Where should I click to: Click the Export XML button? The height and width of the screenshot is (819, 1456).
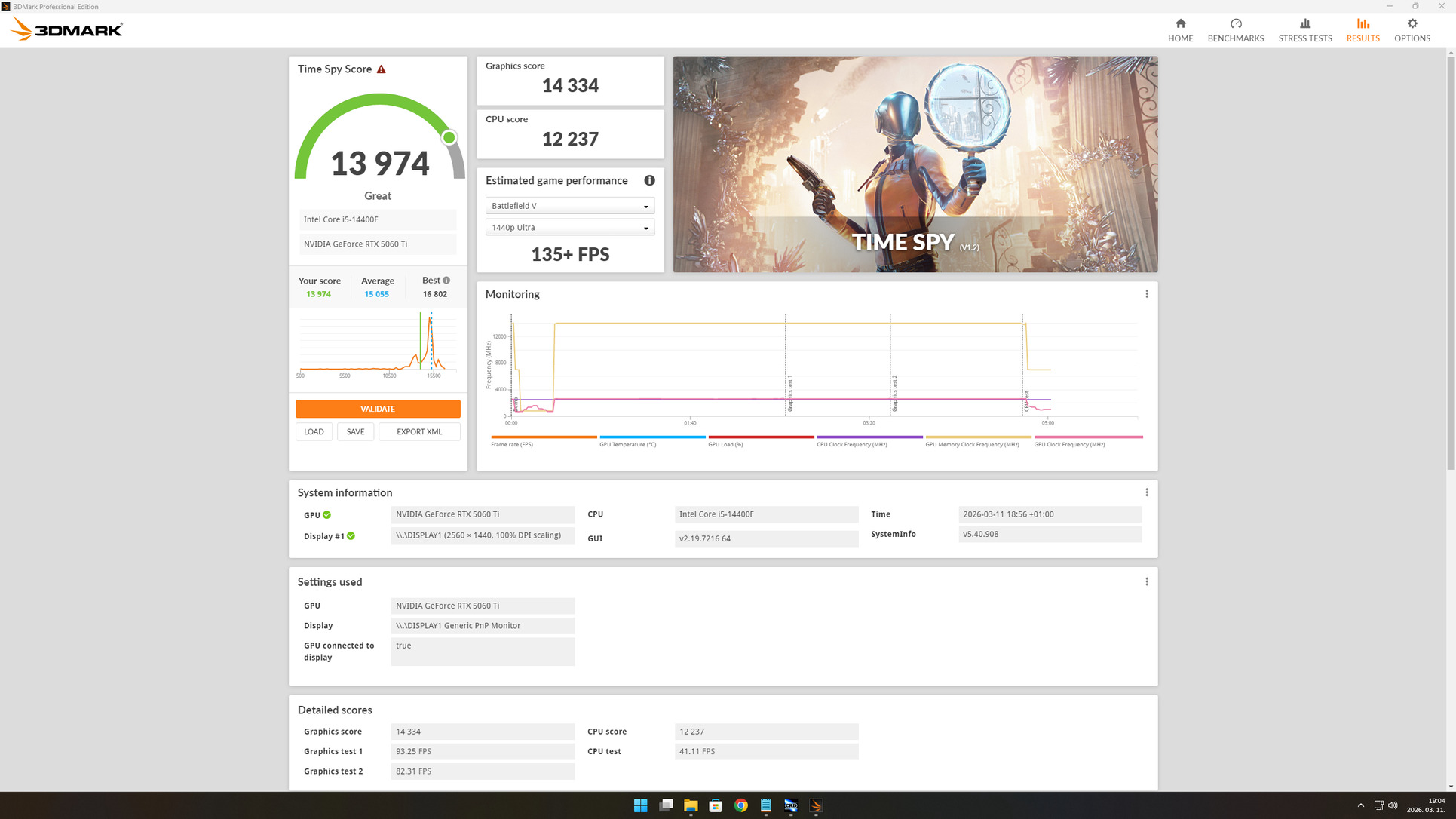419,431
